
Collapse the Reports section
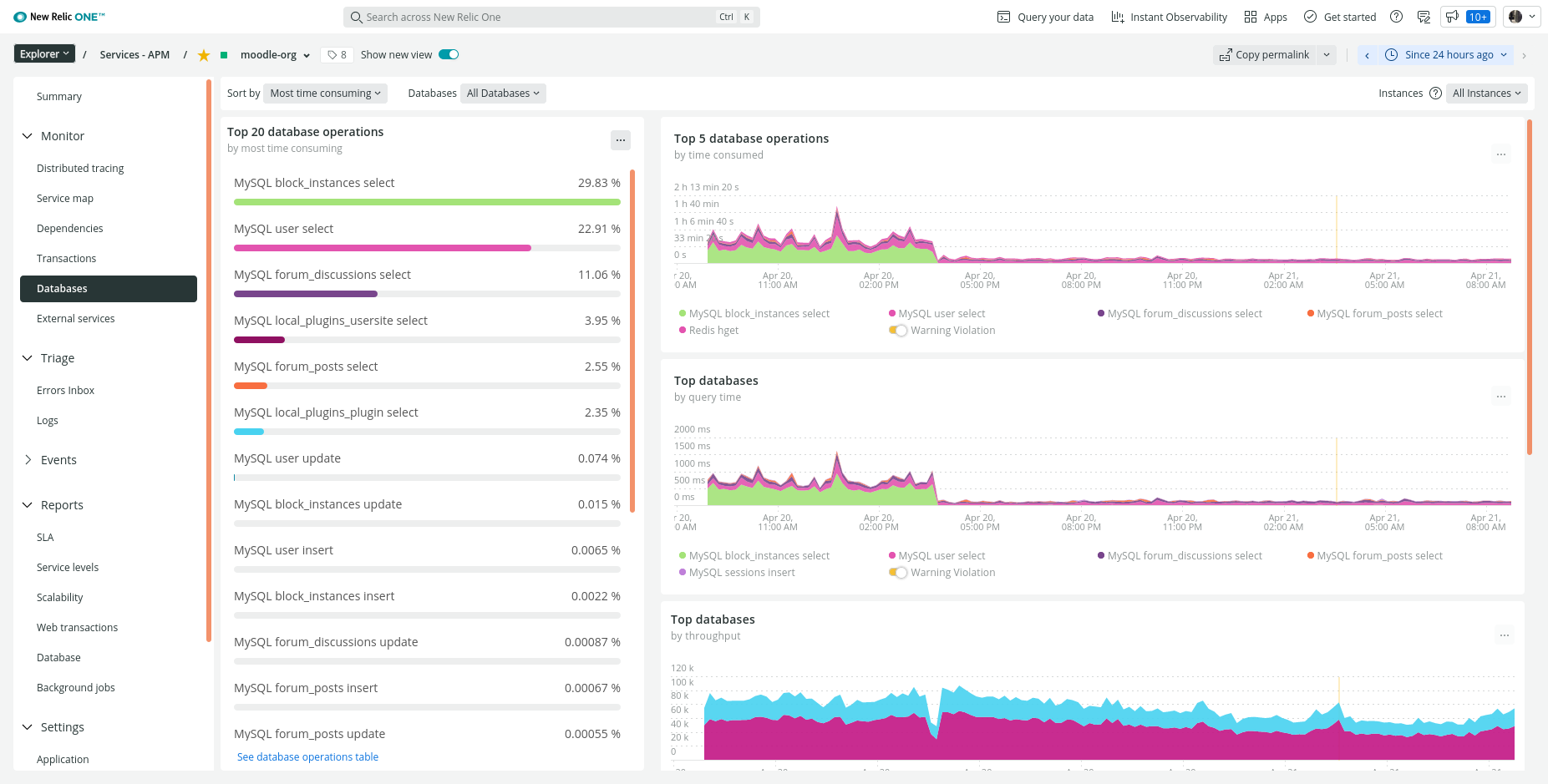(x=53, y=505)
